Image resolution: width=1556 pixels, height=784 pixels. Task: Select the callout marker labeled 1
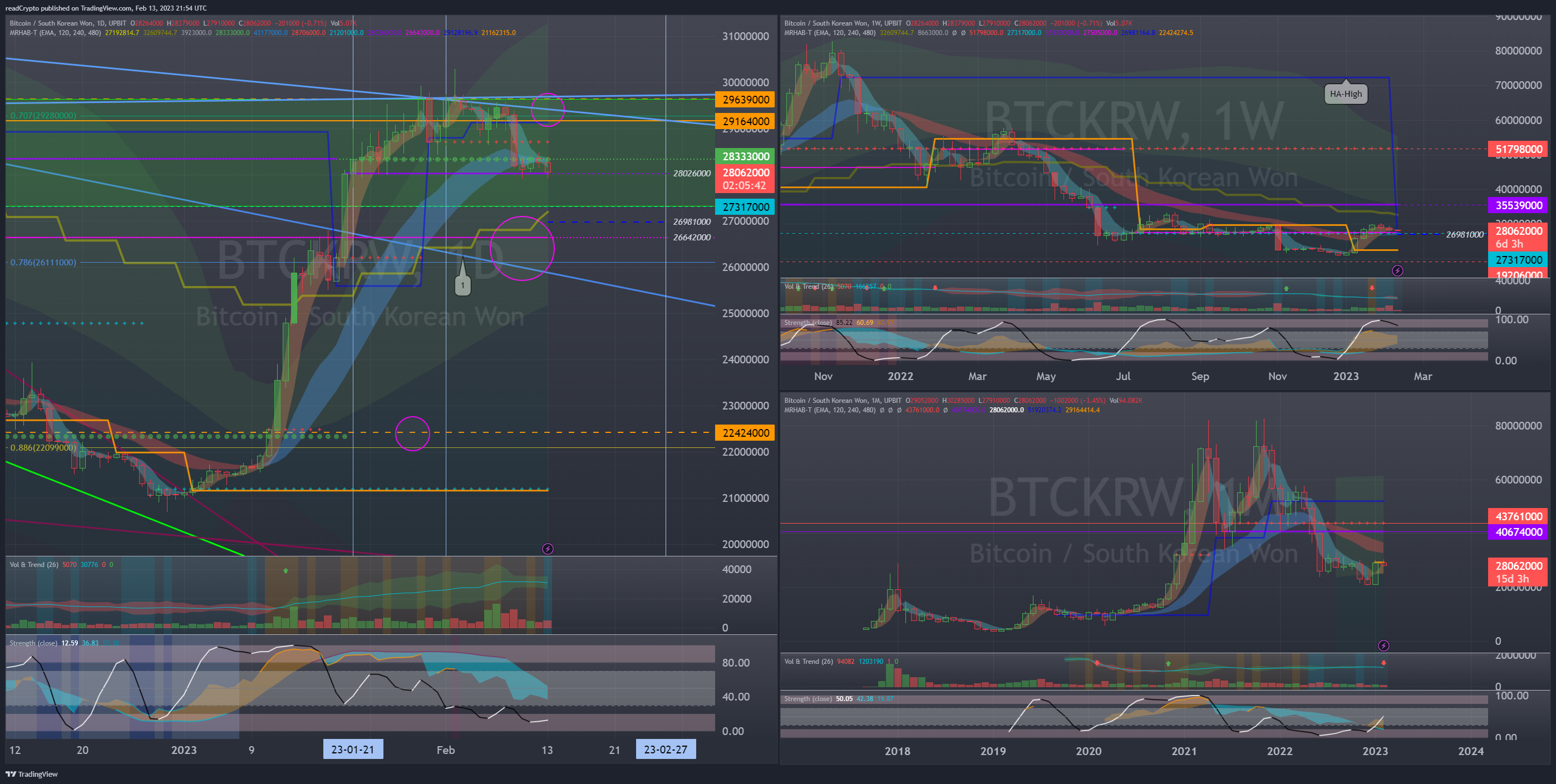click(462, 284)
